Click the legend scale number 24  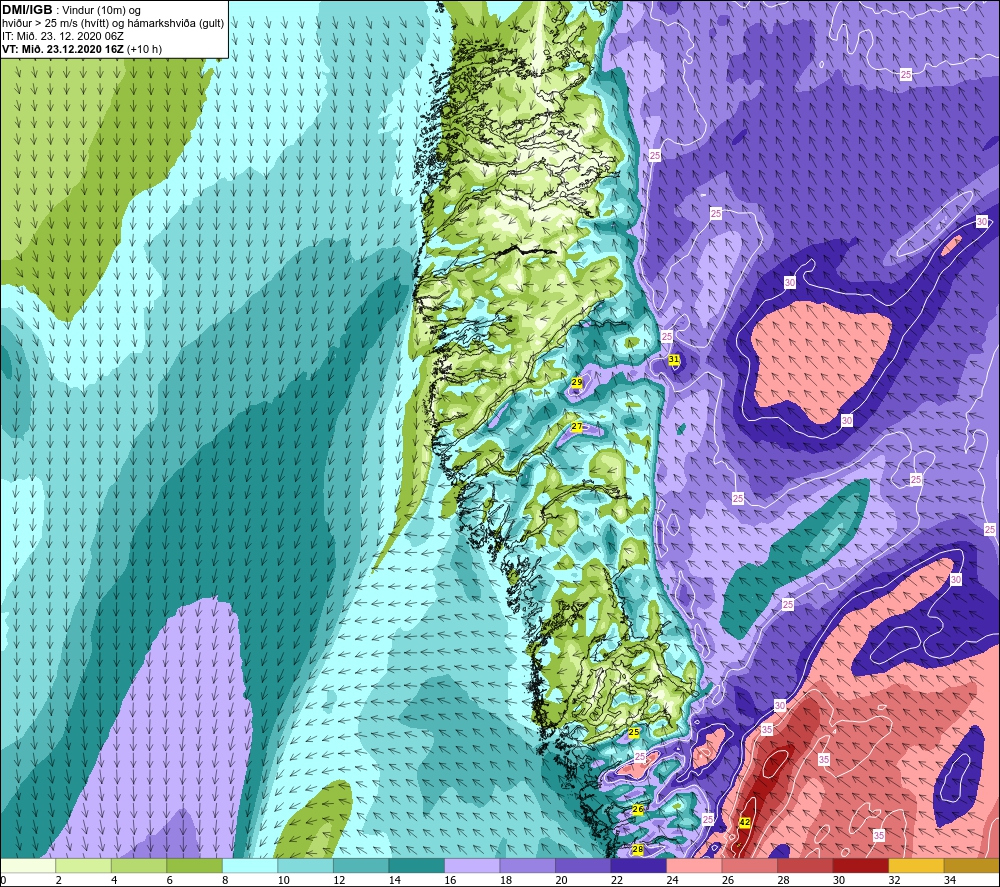tap(672, 880)
